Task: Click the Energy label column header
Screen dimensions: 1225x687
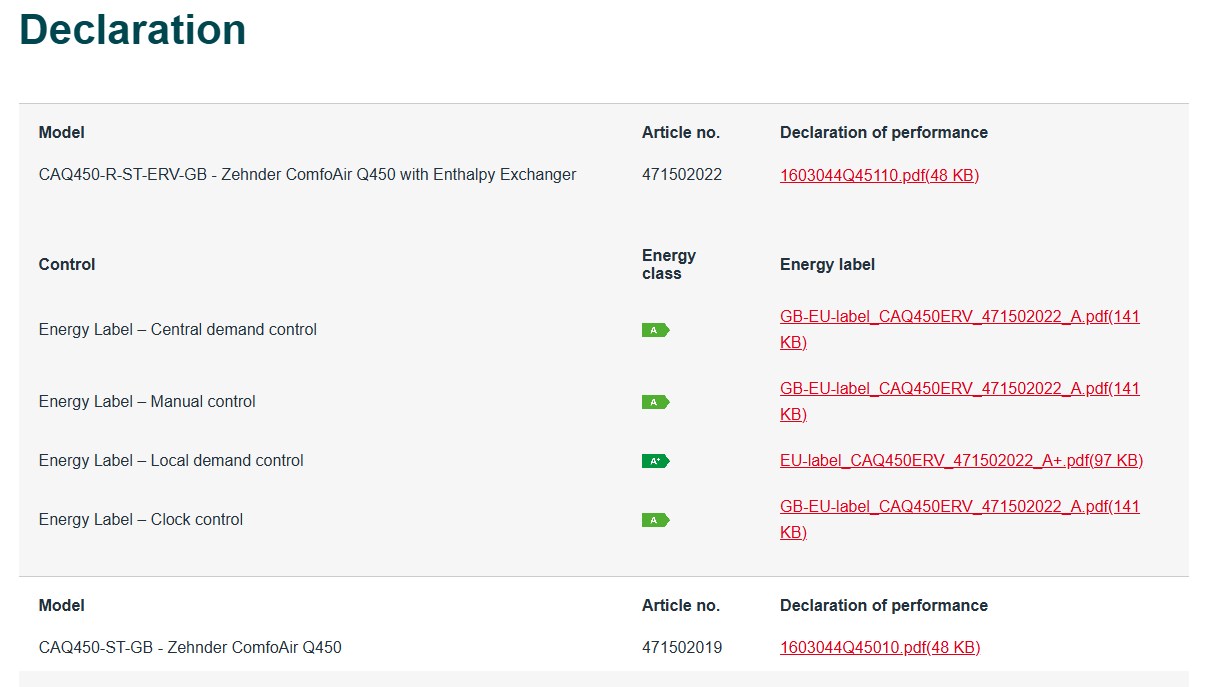Action: pyautogui.click(x=827, y=265)
